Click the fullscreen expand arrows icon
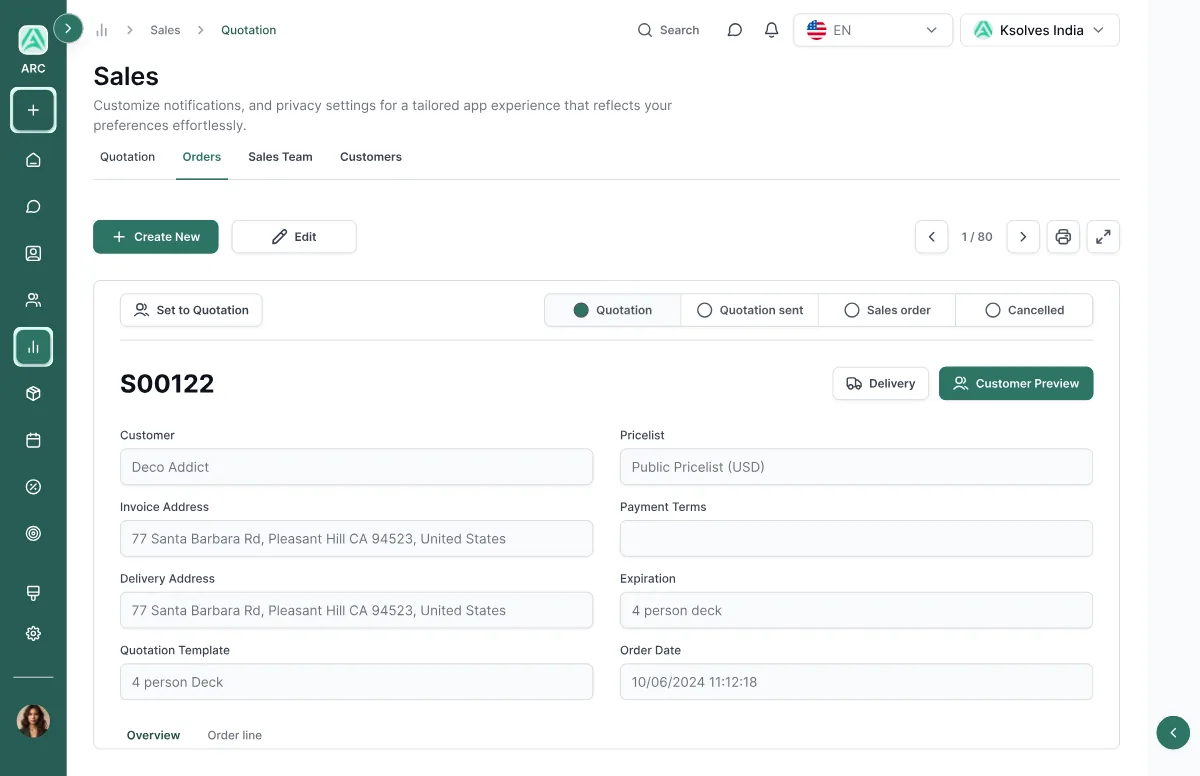The image size is (1200, 776). pos(1103,237)
